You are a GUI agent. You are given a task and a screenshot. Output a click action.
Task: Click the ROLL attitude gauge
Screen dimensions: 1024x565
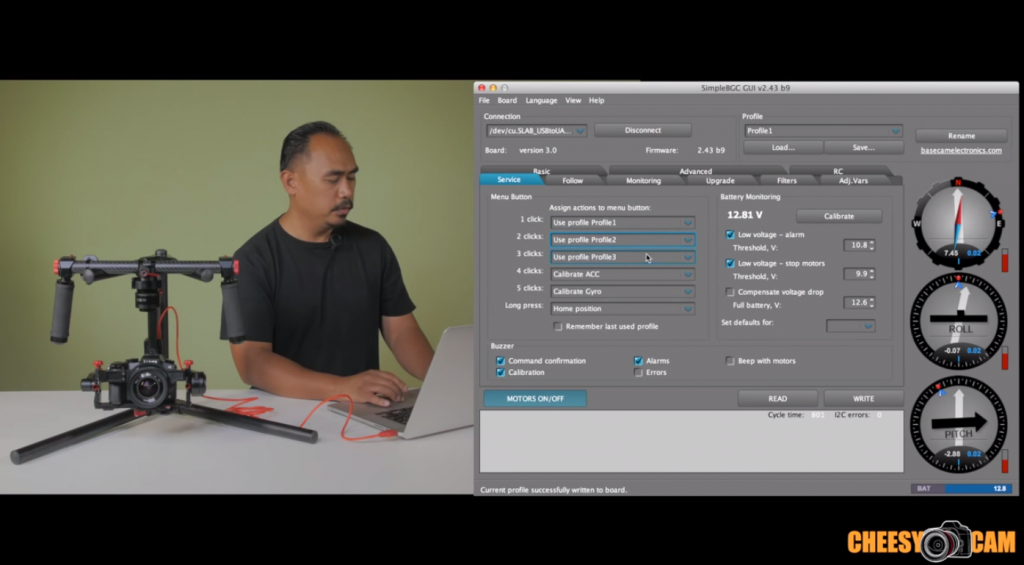pyautogui.click(x=958, y=321)
